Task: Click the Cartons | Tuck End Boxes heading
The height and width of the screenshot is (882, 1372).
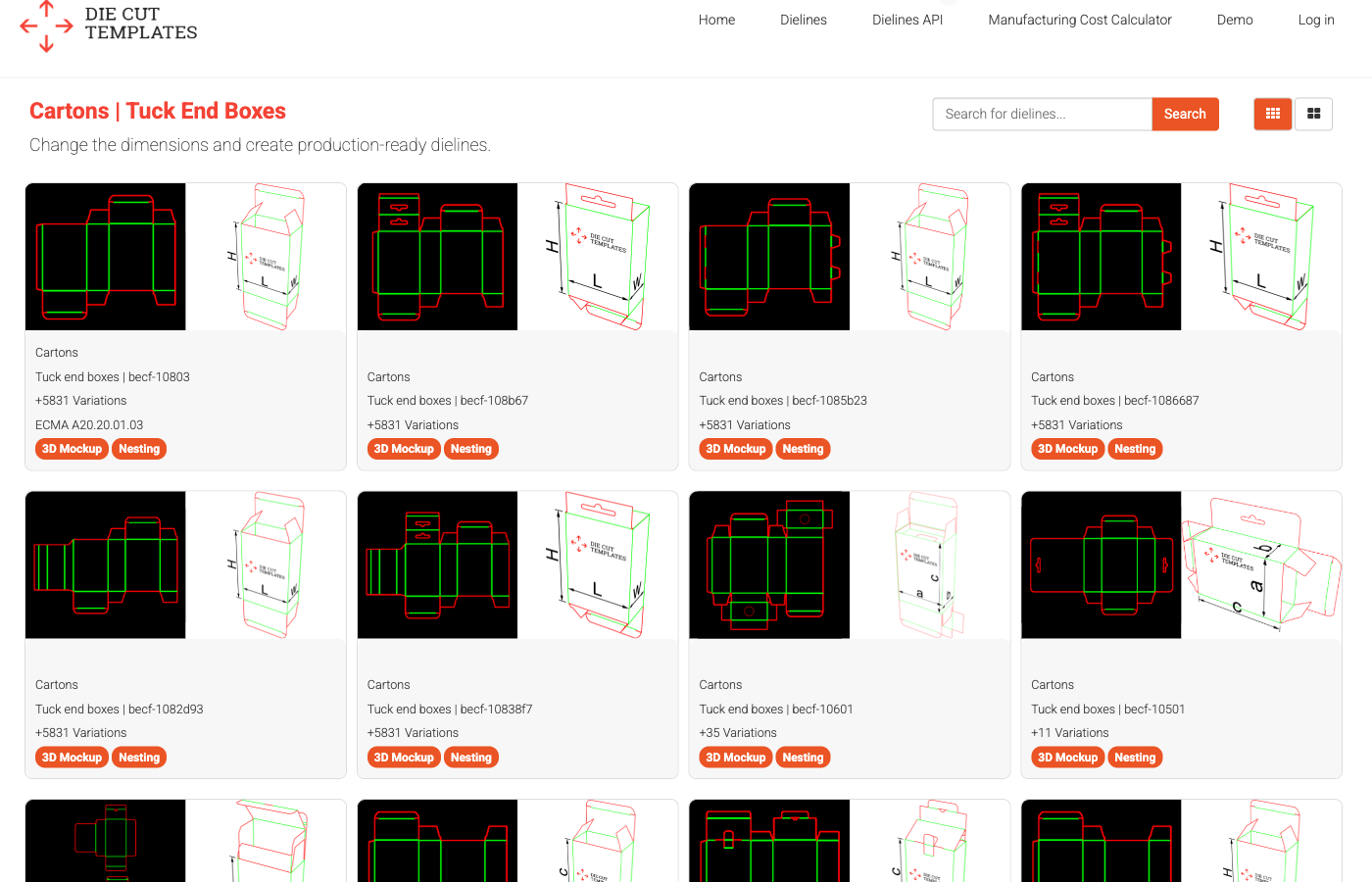Action: click(158, 111)
